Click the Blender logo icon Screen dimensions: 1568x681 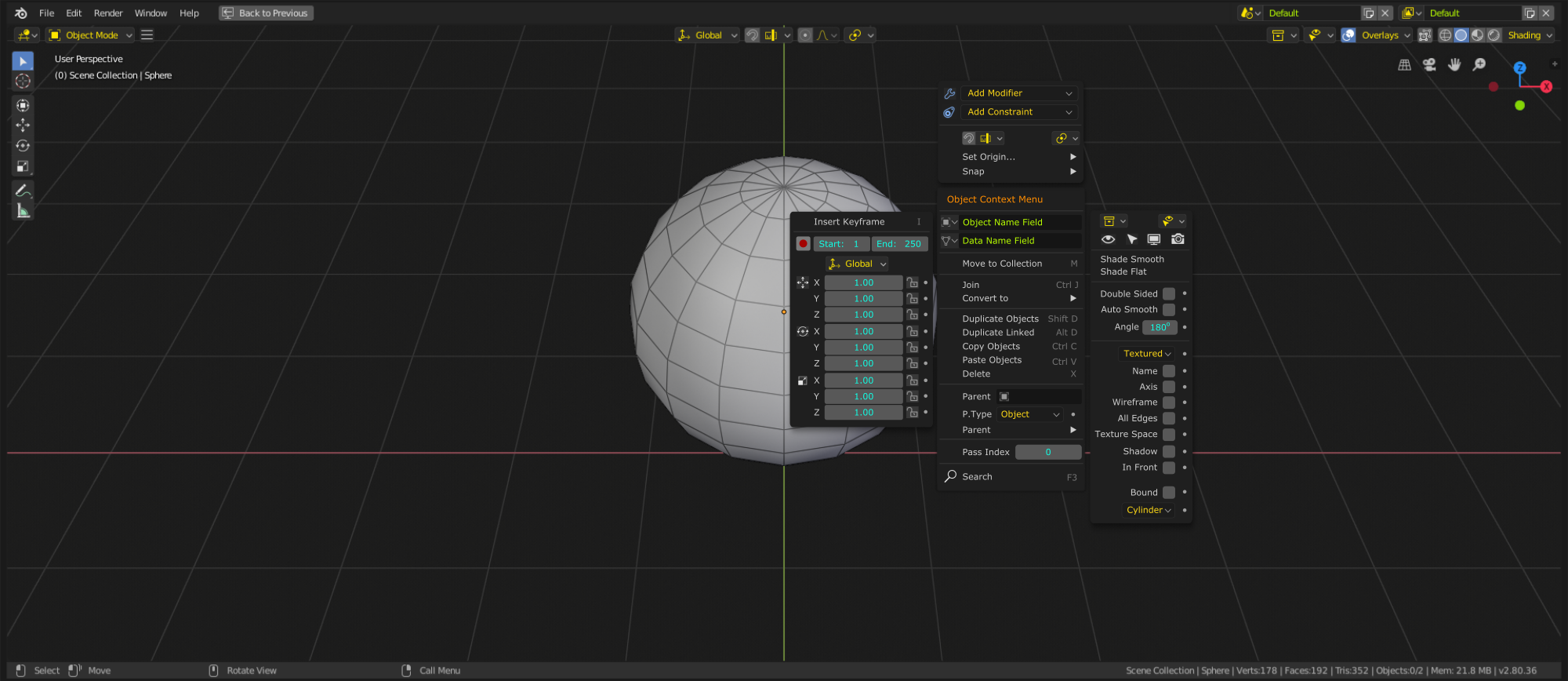(x=20, y=13)
